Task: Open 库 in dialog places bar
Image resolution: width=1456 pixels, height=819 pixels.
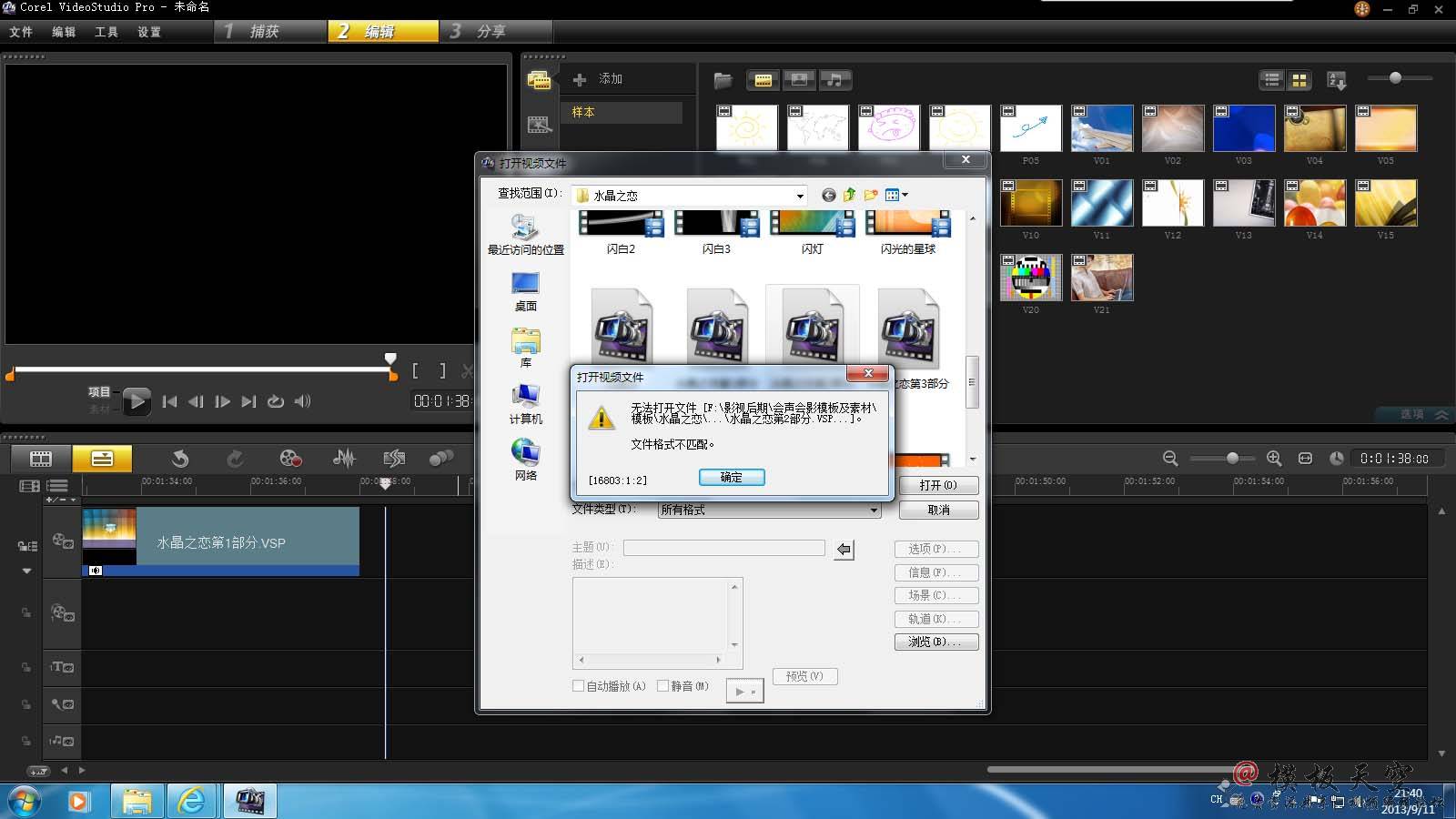Action: click(525, 348)
